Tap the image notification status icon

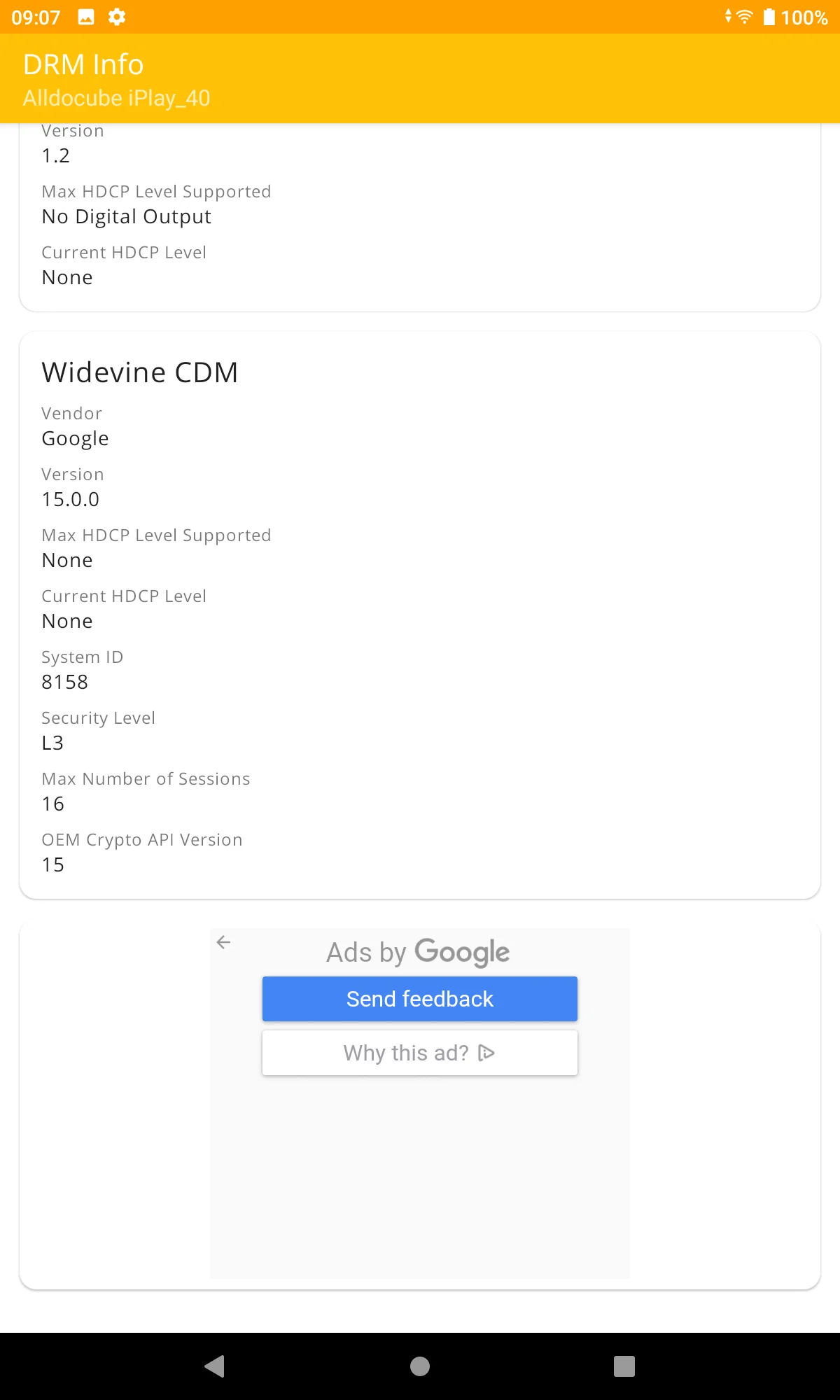click(x=86, y=17)
